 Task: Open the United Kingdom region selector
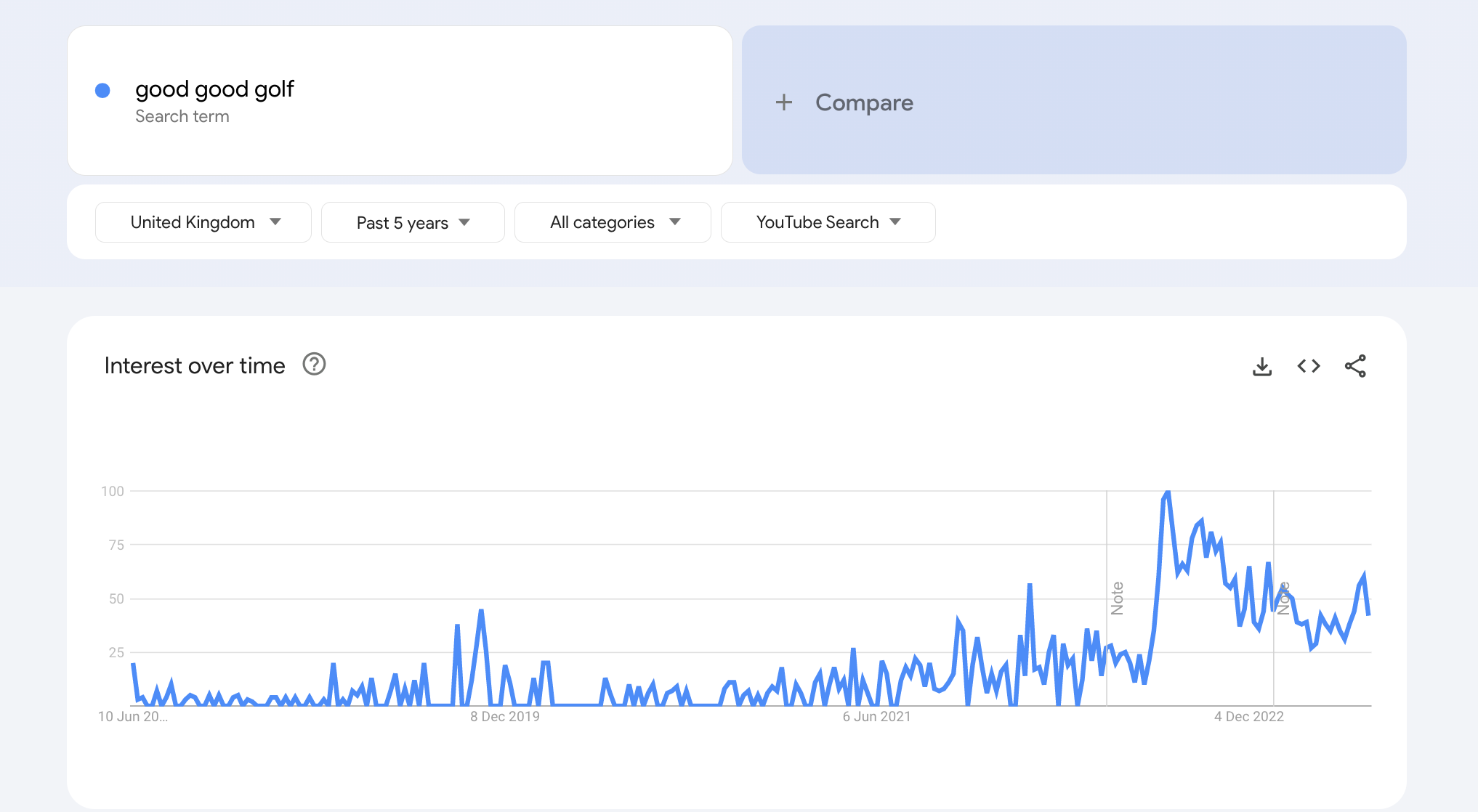pyautogui.click(x=200, y=222)
